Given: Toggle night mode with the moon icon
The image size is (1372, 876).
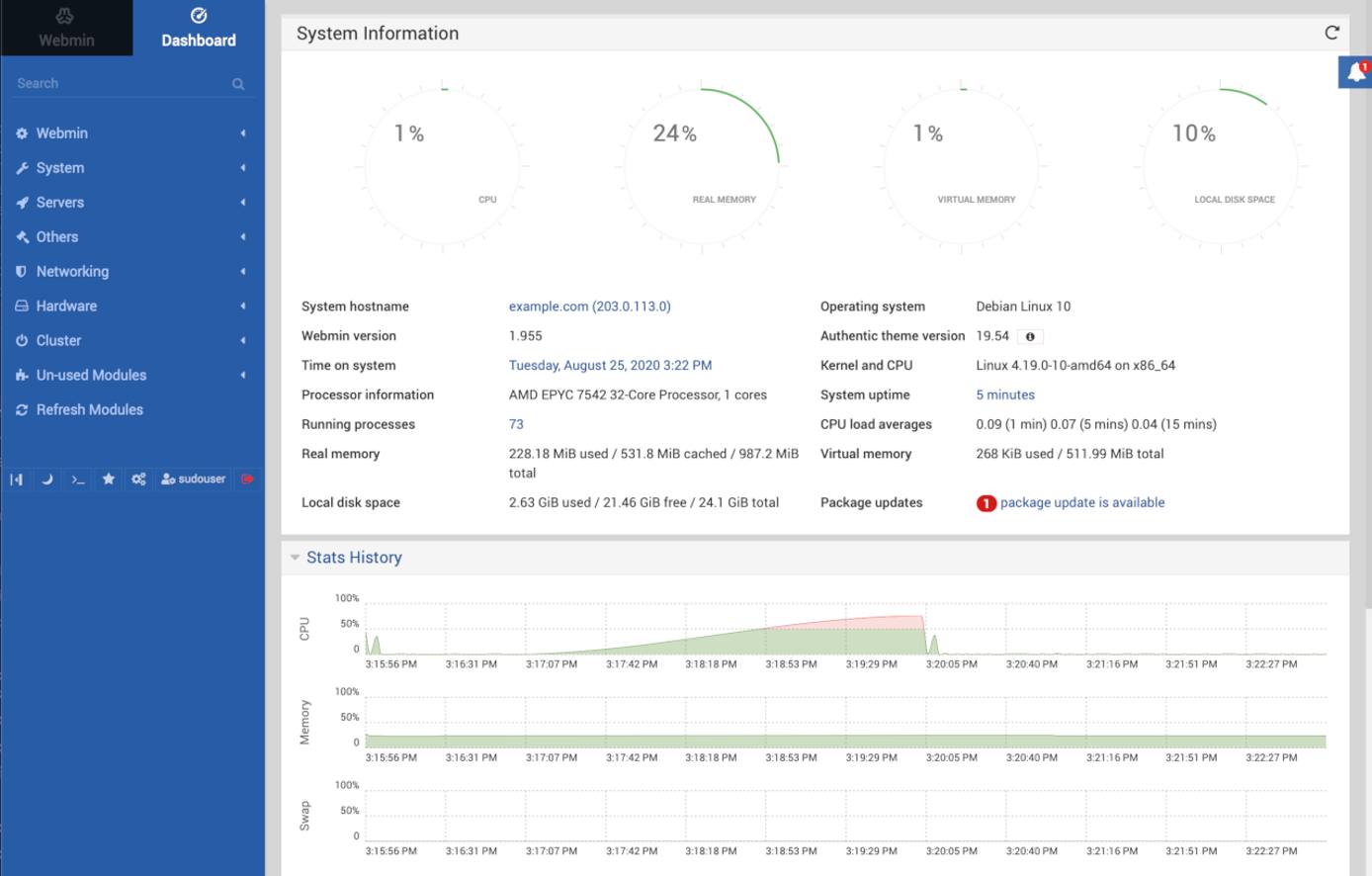Looking at the screenshot, I should point(47,479).
